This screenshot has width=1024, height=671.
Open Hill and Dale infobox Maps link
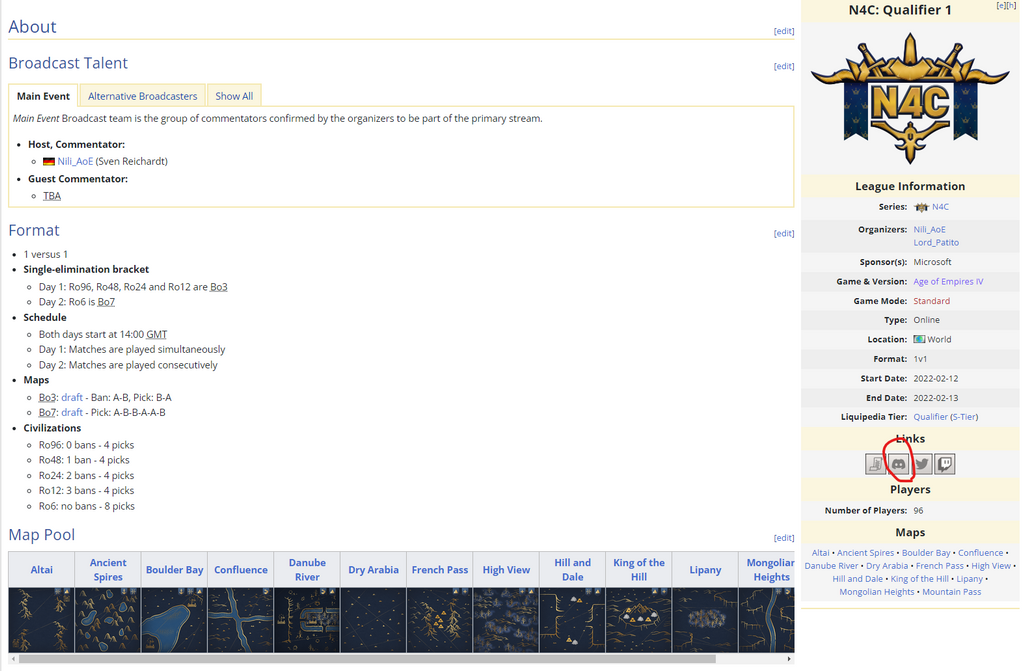click(857, 579)
